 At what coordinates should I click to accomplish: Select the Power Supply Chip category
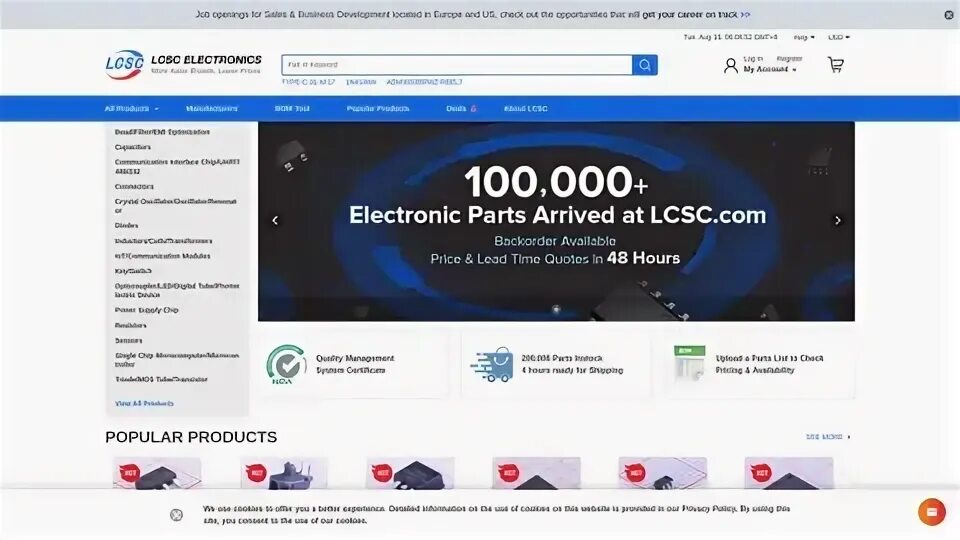coord(146,310)
